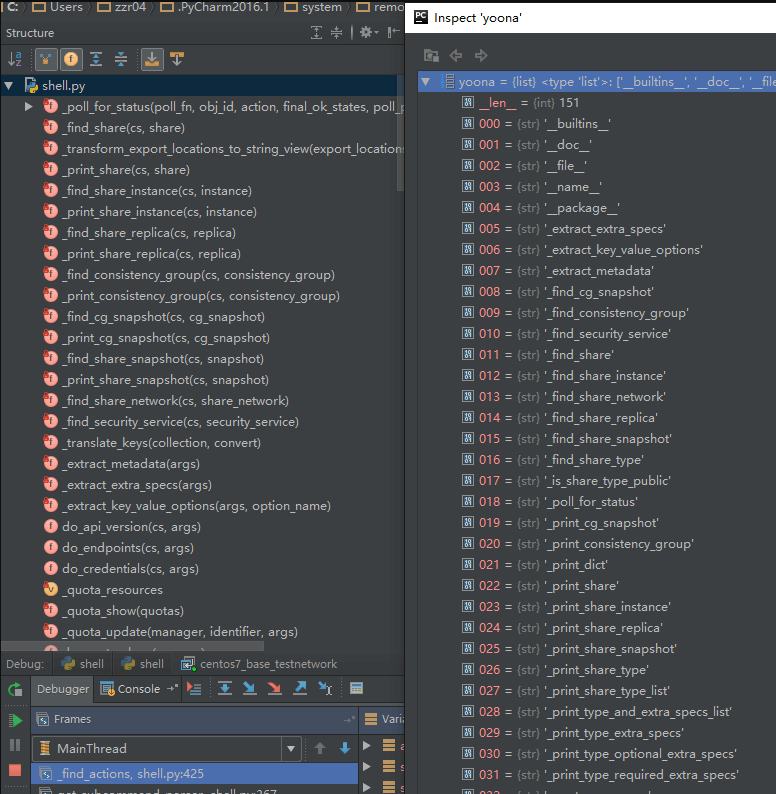Select do_endpoints(cs, args) function
Image resolution: width=776 pixels, height=794 pixels.
pyautogui.click(x=128, y=548)
